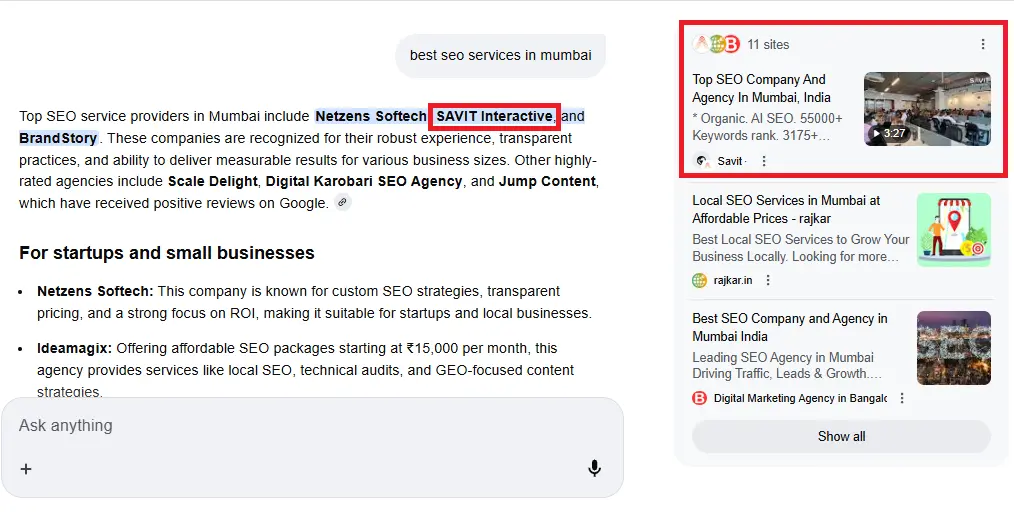This screenshot has width=1014, height=515.
Task: Click the rajkar local SEO illustration thumbnail
Action: tap(953, 230)
